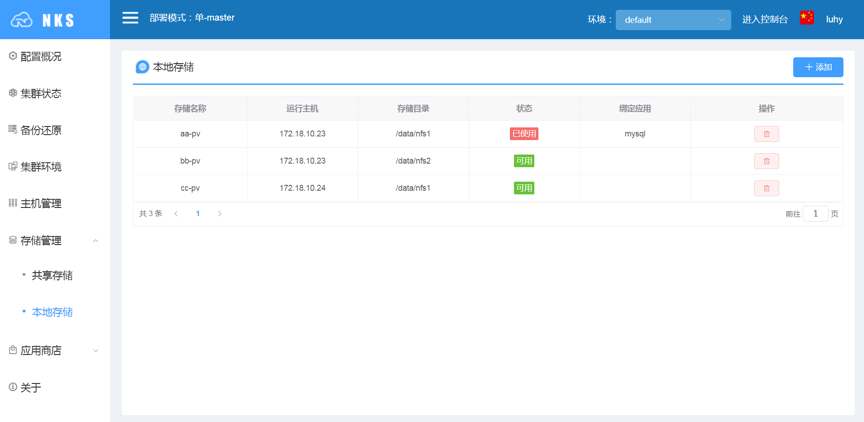The width and height of the screenshot is (864, 422).
Task: Click the luhy username
Action: (x=834, y=19)
